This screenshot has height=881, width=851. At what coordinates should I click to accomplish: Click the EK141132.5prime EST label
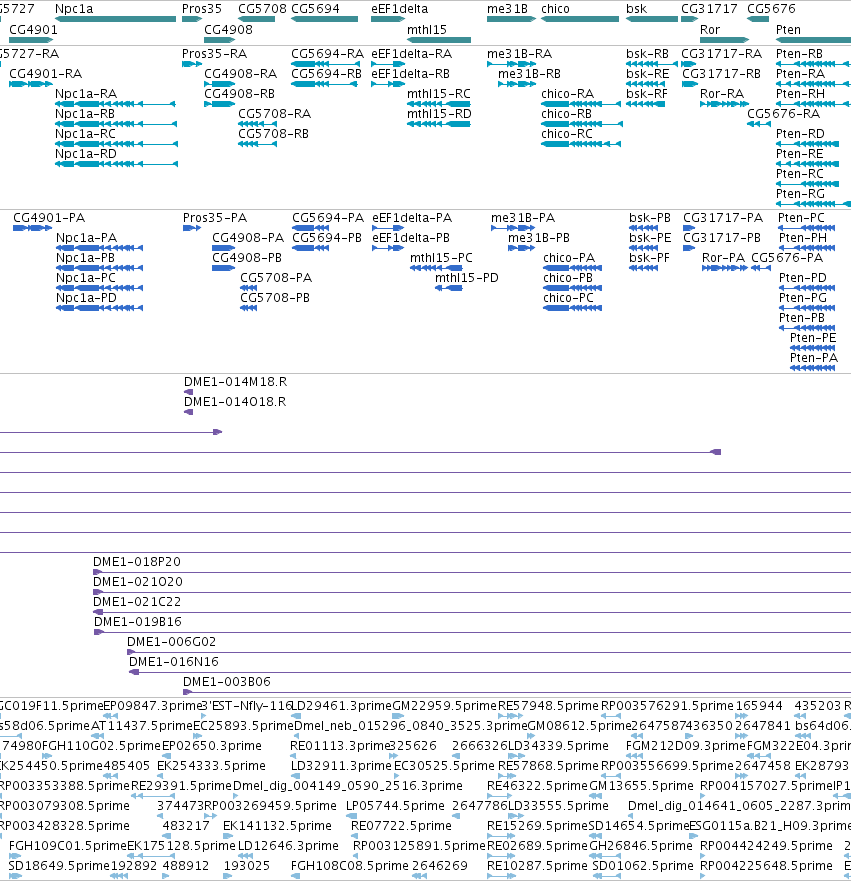[277, 826]
